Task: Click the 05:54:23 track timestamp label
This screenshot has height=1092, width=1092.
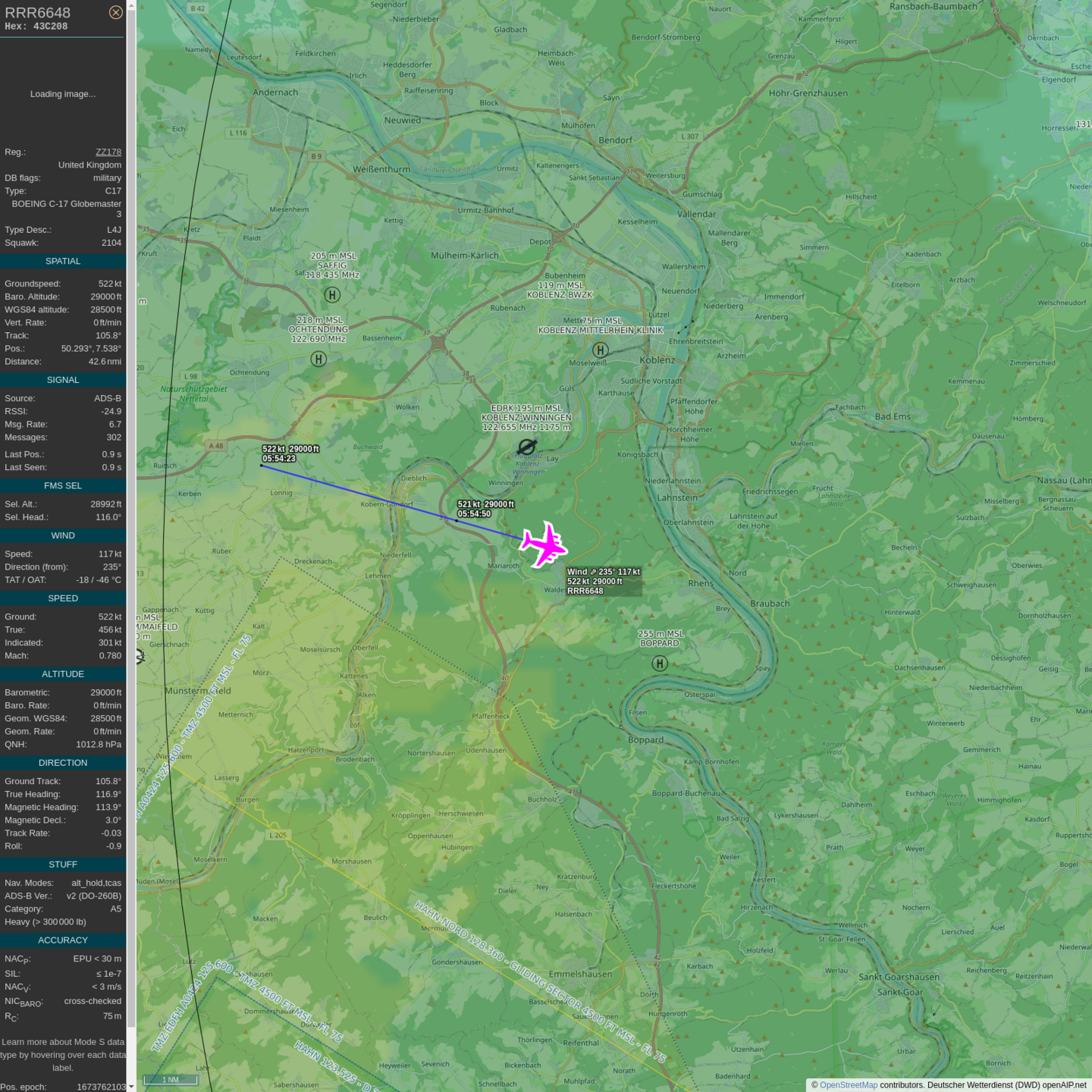Action: [x=279, y=459]
